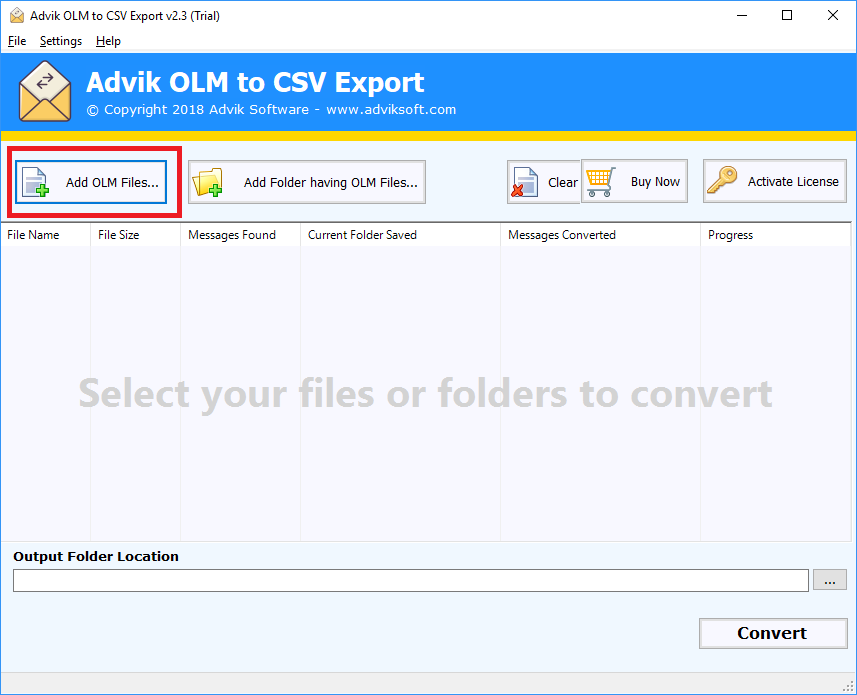Click the Output Folder Location label
The image size is (857, 695).
coord(96,556)
